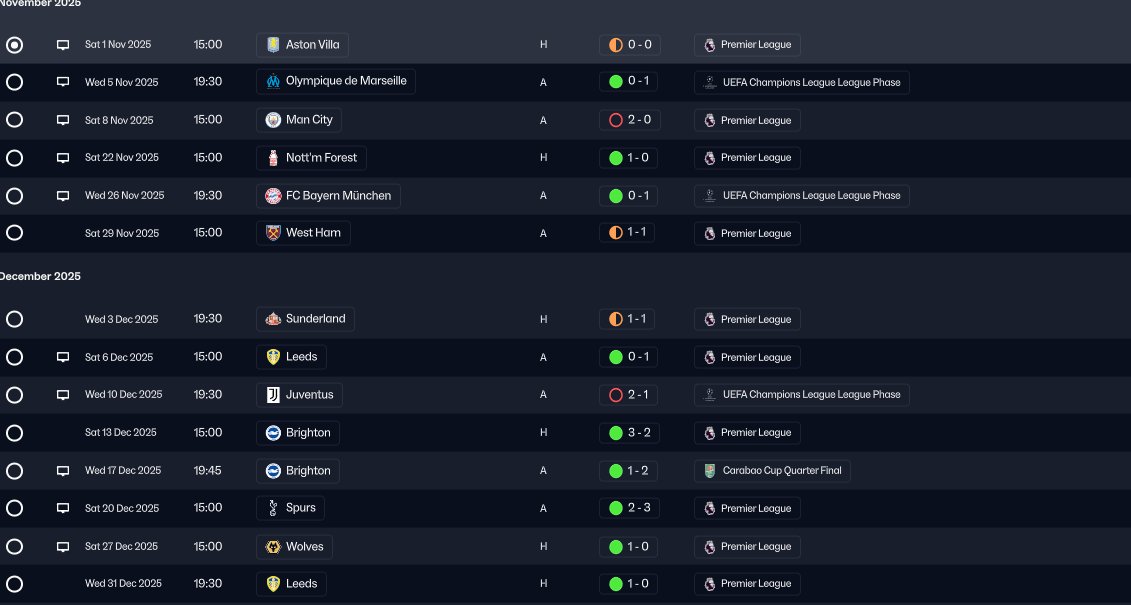Click the Juventus logo icon
Image resolution: width=1131 pixels, height=605 pixels.
[273, 395]
